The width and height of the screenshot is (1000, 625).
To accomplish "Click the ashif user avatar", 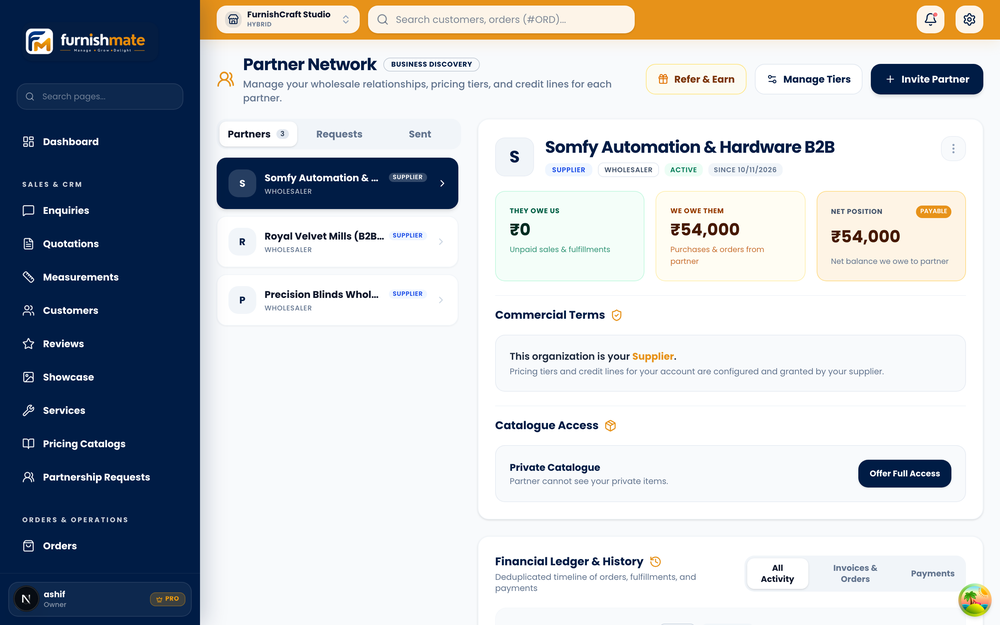I will tap(26, 599).
